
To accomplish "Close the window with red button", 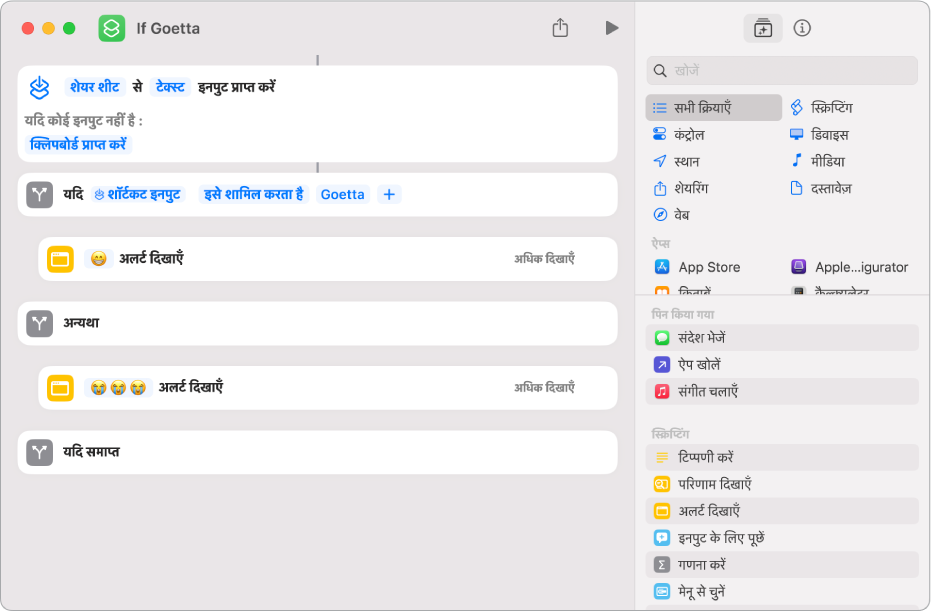I will click(27, 28).
